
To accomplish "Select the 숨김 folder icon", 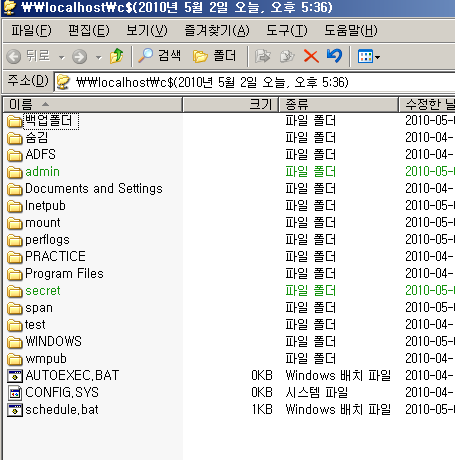I will 15,138.
